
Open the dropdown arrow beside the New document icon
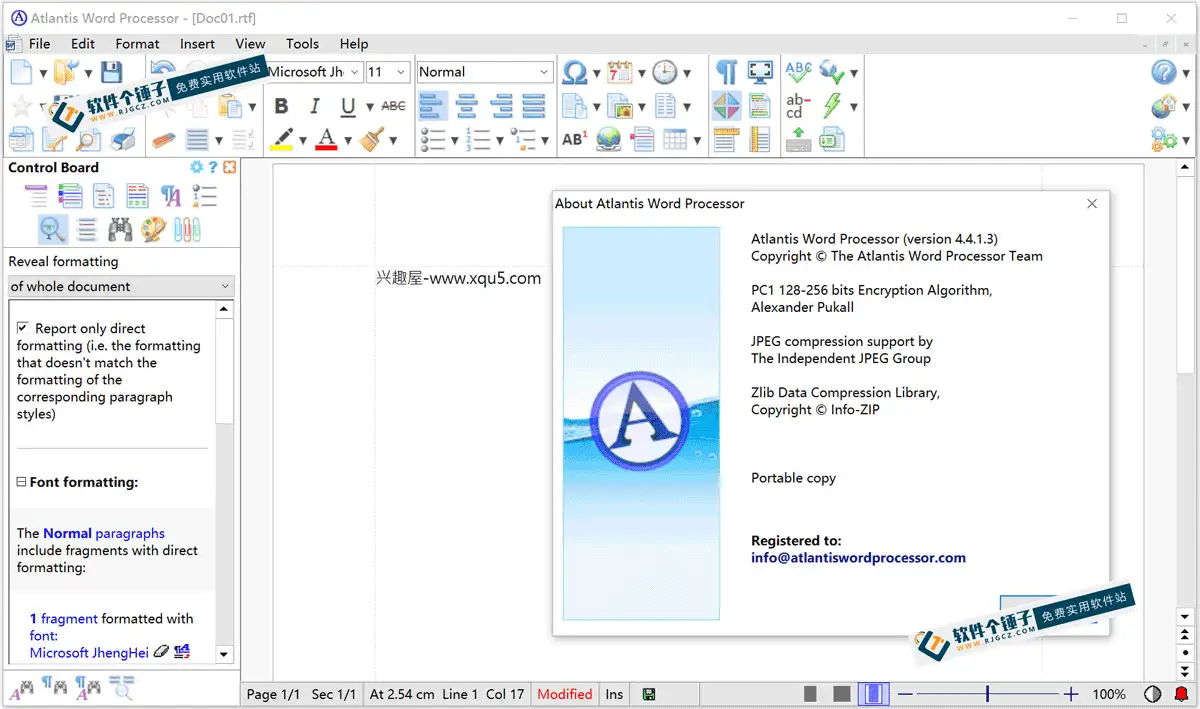pyautogui.click(x=43, y=73)
